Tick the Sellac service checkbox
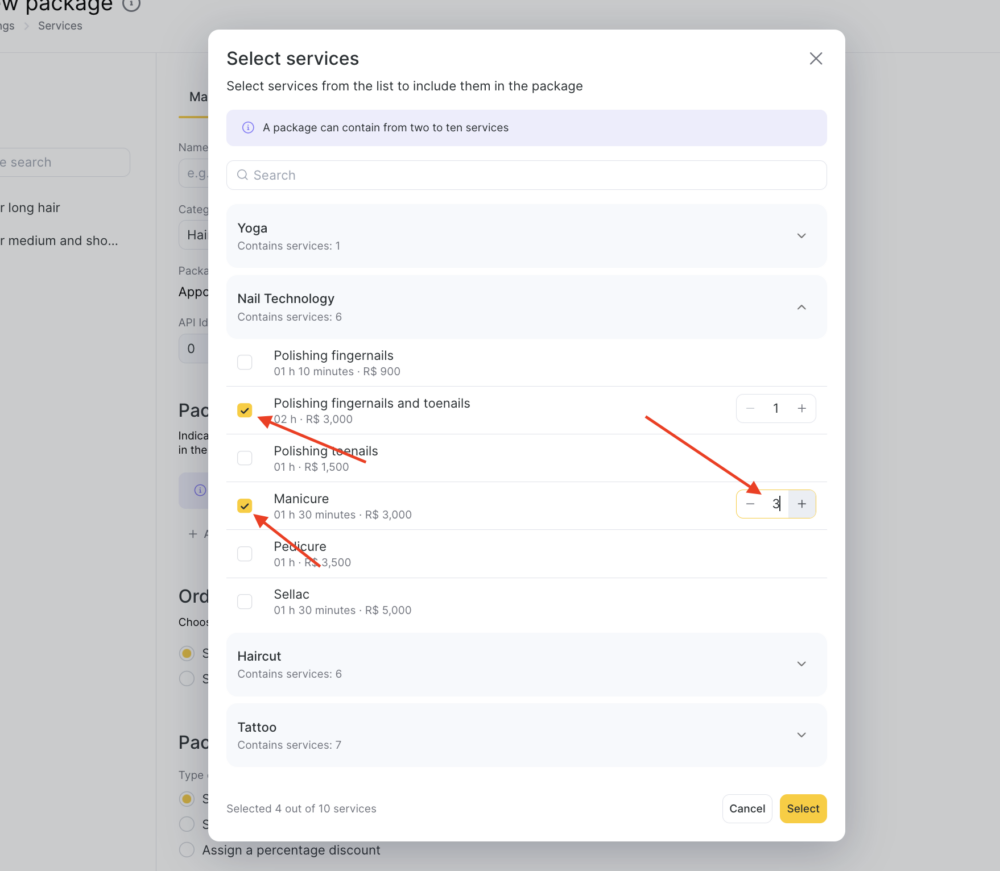Screen dimensions: 1000x871 [244, 601]
